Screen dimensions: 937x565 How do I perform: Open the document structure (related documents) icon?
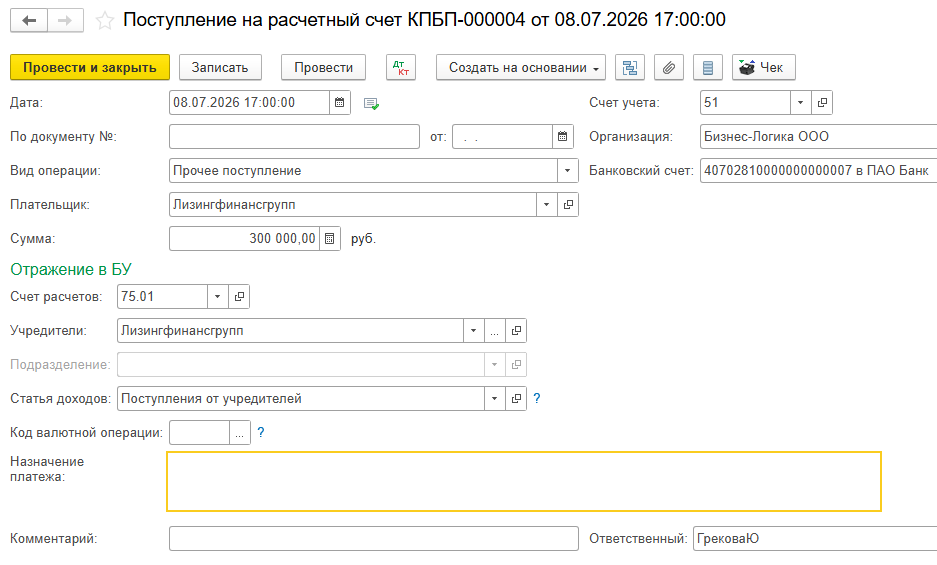[x=630, y=68]
